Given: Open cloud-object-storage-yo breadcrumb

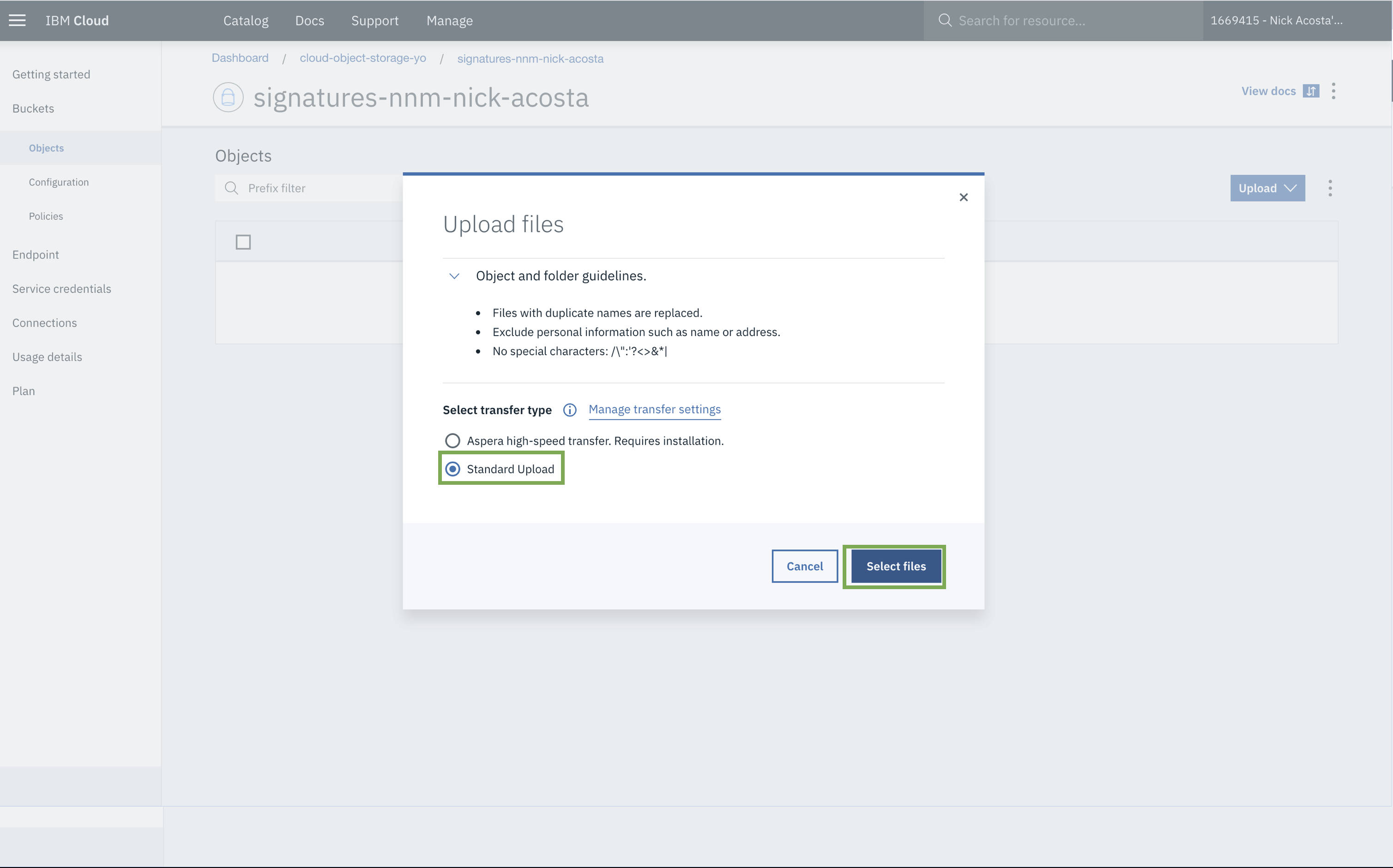Looking at the screenshot, I should tap(363, 58).
